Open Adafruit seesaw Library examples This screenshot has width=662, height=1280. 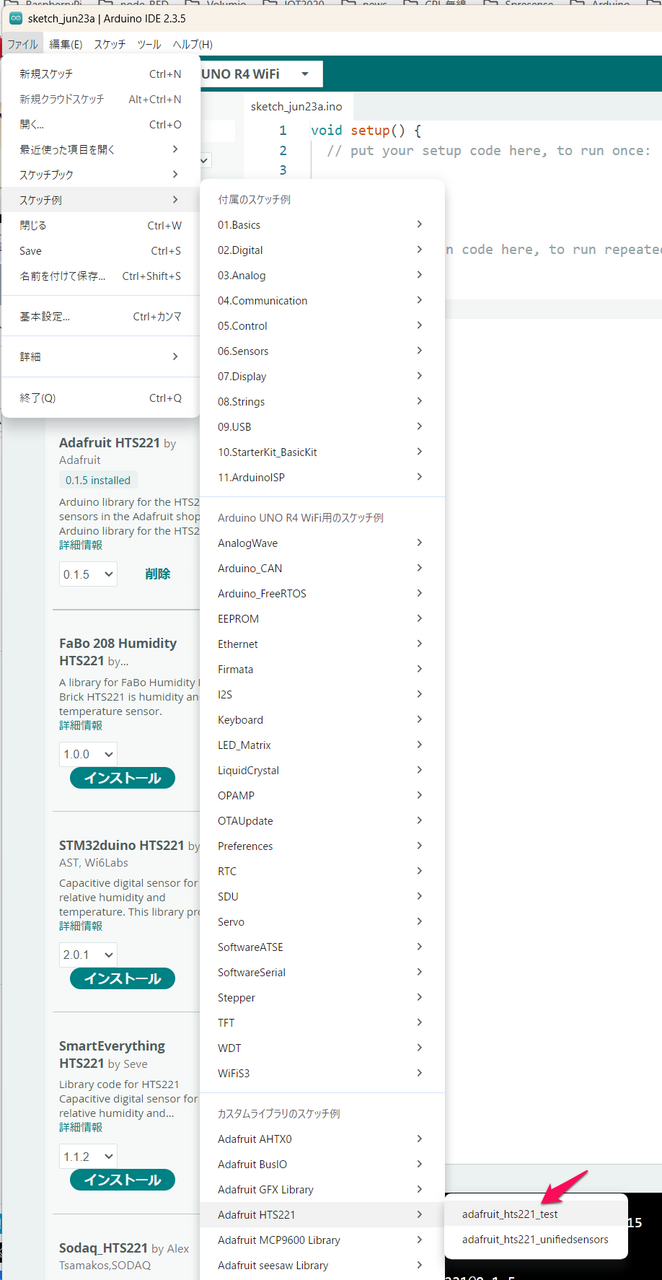(x=322, y=1265)
